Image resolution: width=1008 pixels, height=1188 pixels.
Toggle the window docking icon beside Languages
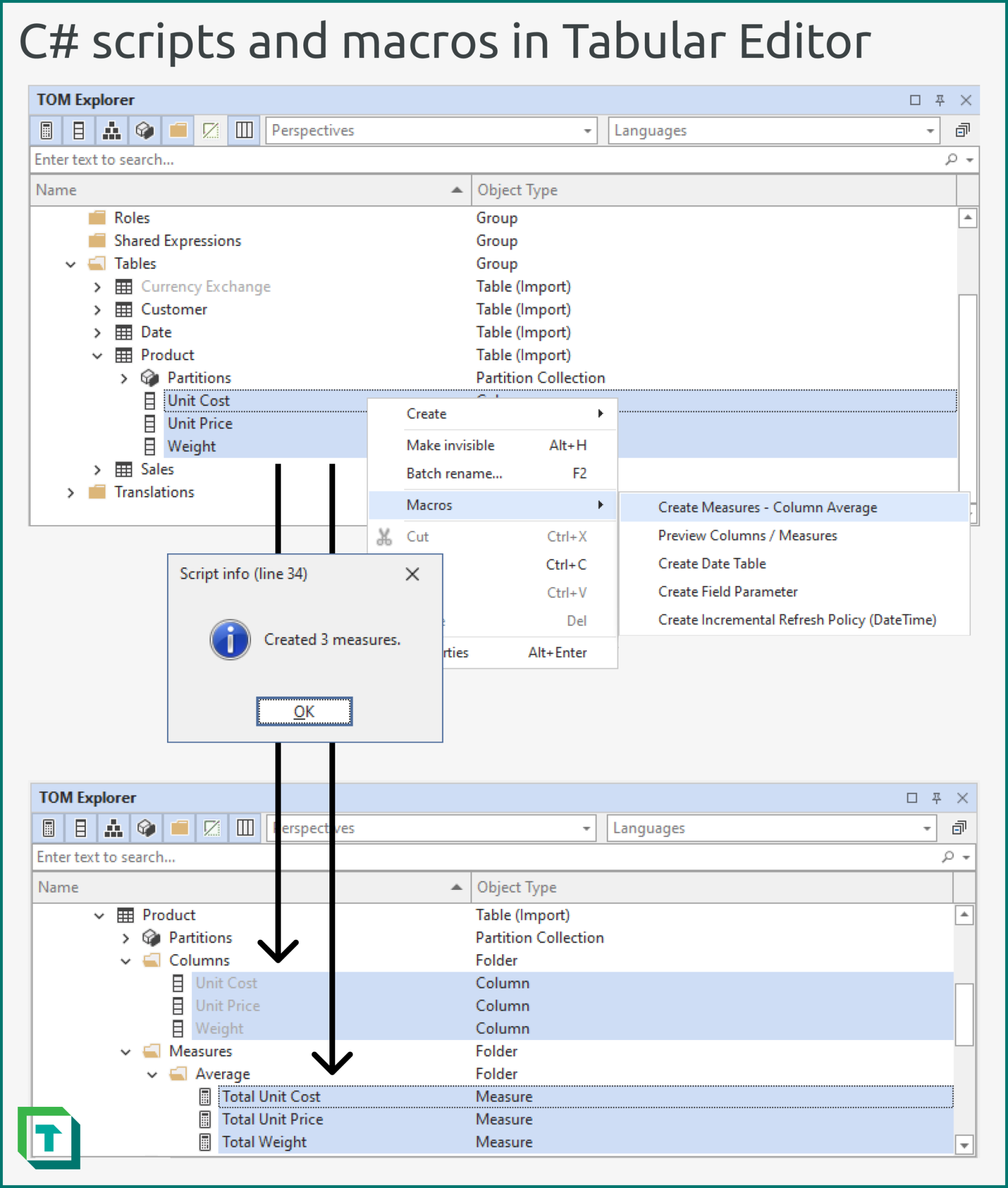(x=963, y=130)
